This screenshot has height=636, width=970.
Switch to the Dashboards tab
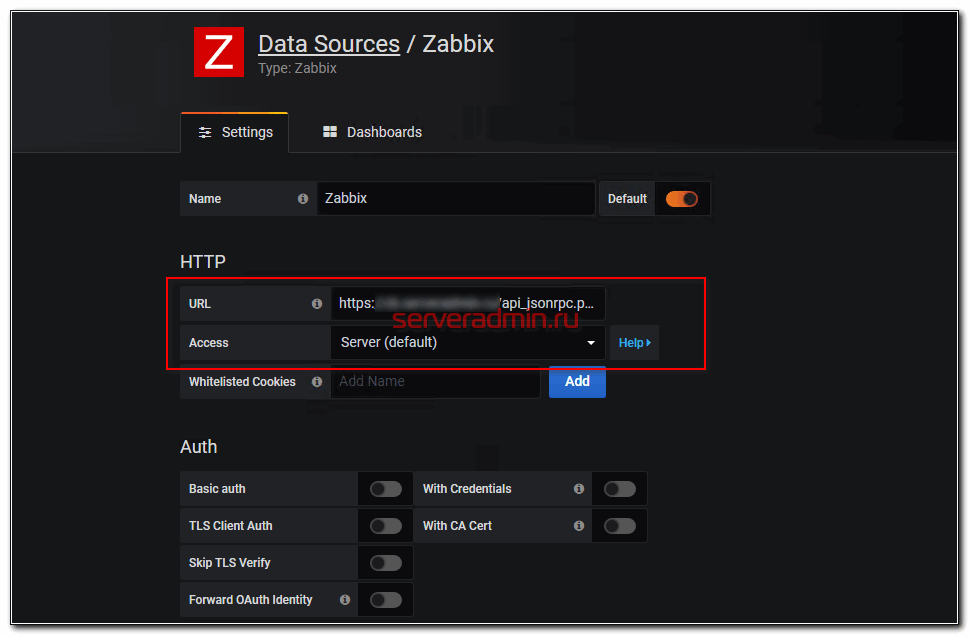pos(372,132)
